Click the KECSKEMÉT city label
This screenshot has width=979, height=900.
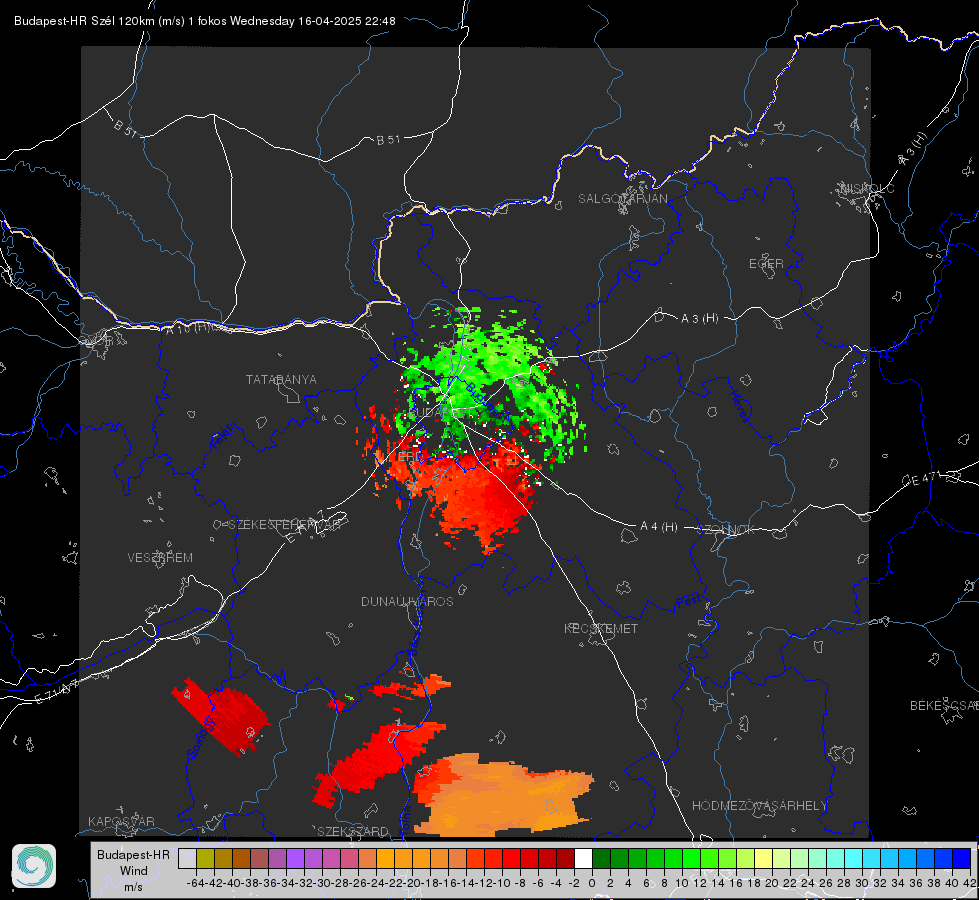pos(601,628)
